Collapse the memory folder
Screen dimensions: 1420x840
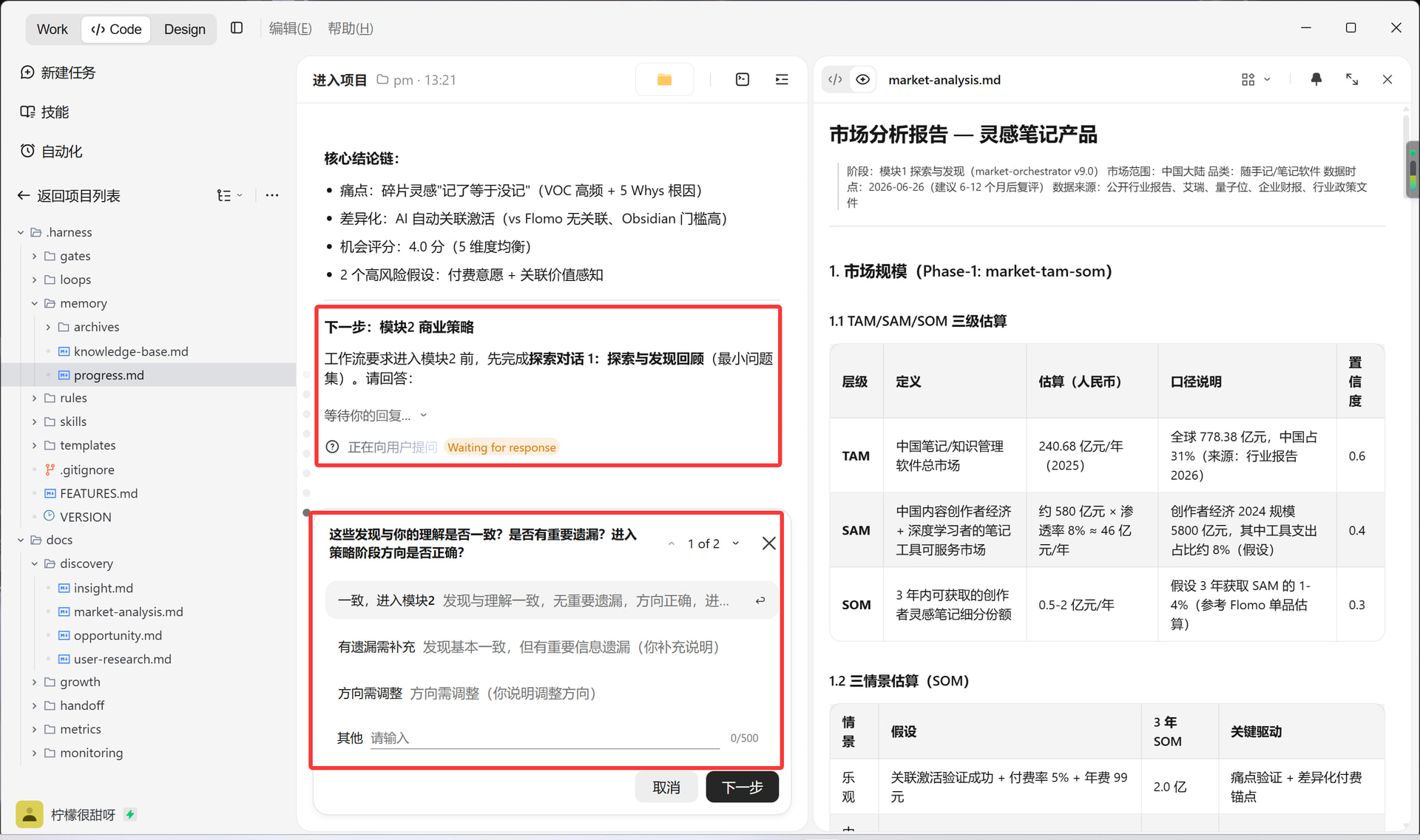point(34,303)
